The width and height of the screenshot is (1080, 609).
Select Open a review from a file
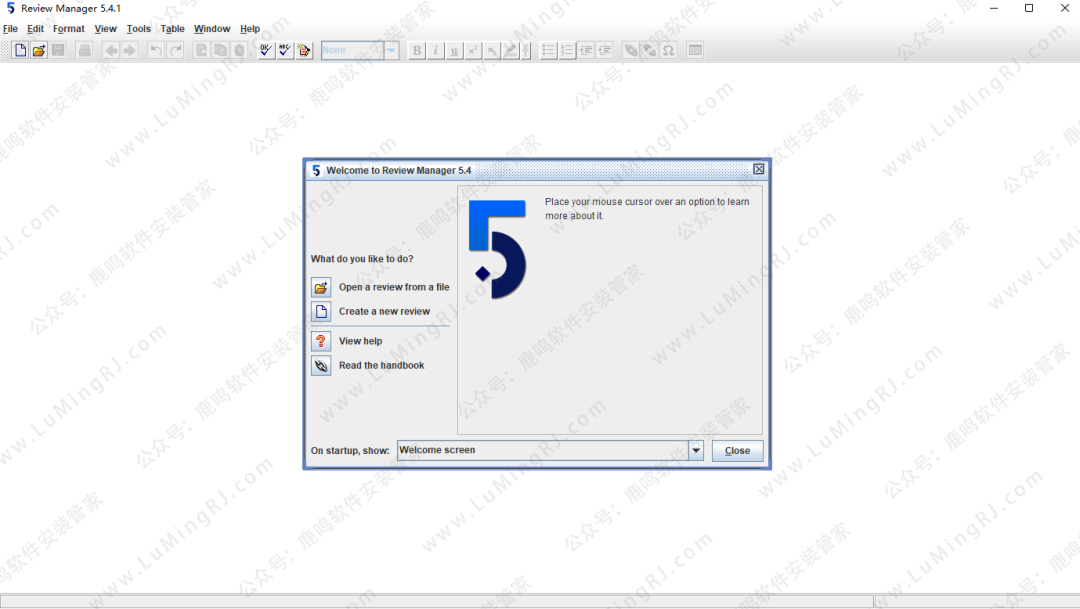[x=394, y=287]
